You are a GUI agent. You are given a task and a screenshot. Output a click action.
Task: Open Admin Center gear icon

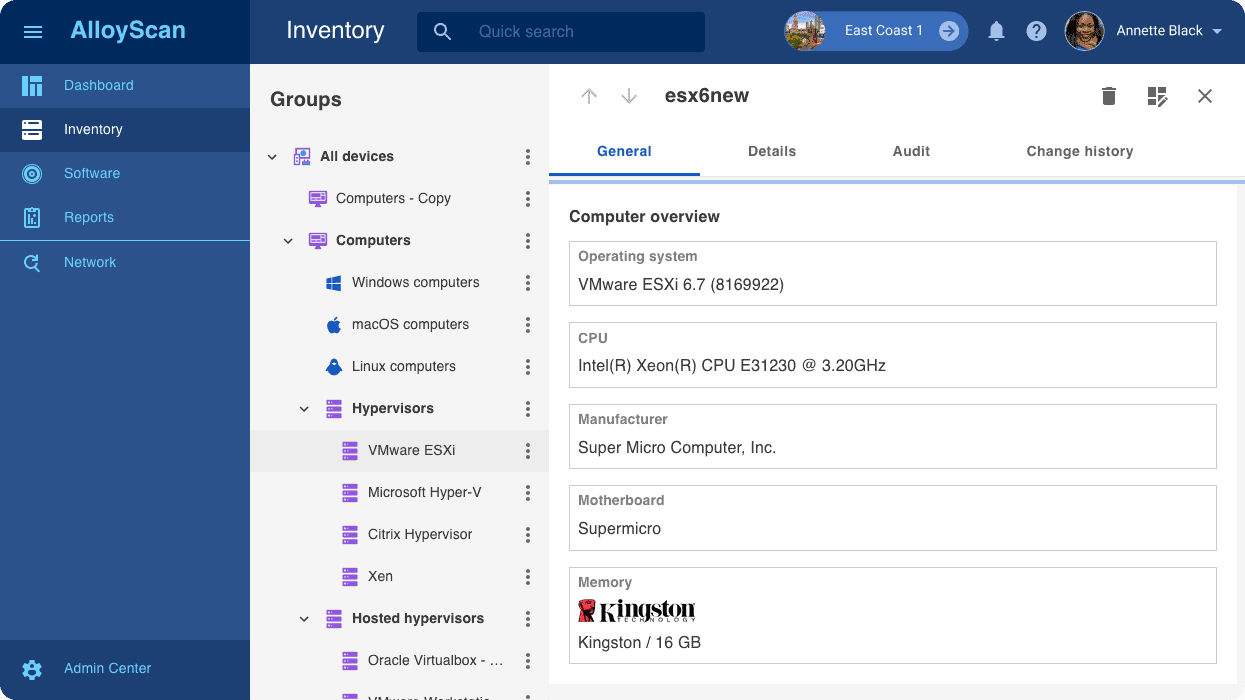[32, 669]
